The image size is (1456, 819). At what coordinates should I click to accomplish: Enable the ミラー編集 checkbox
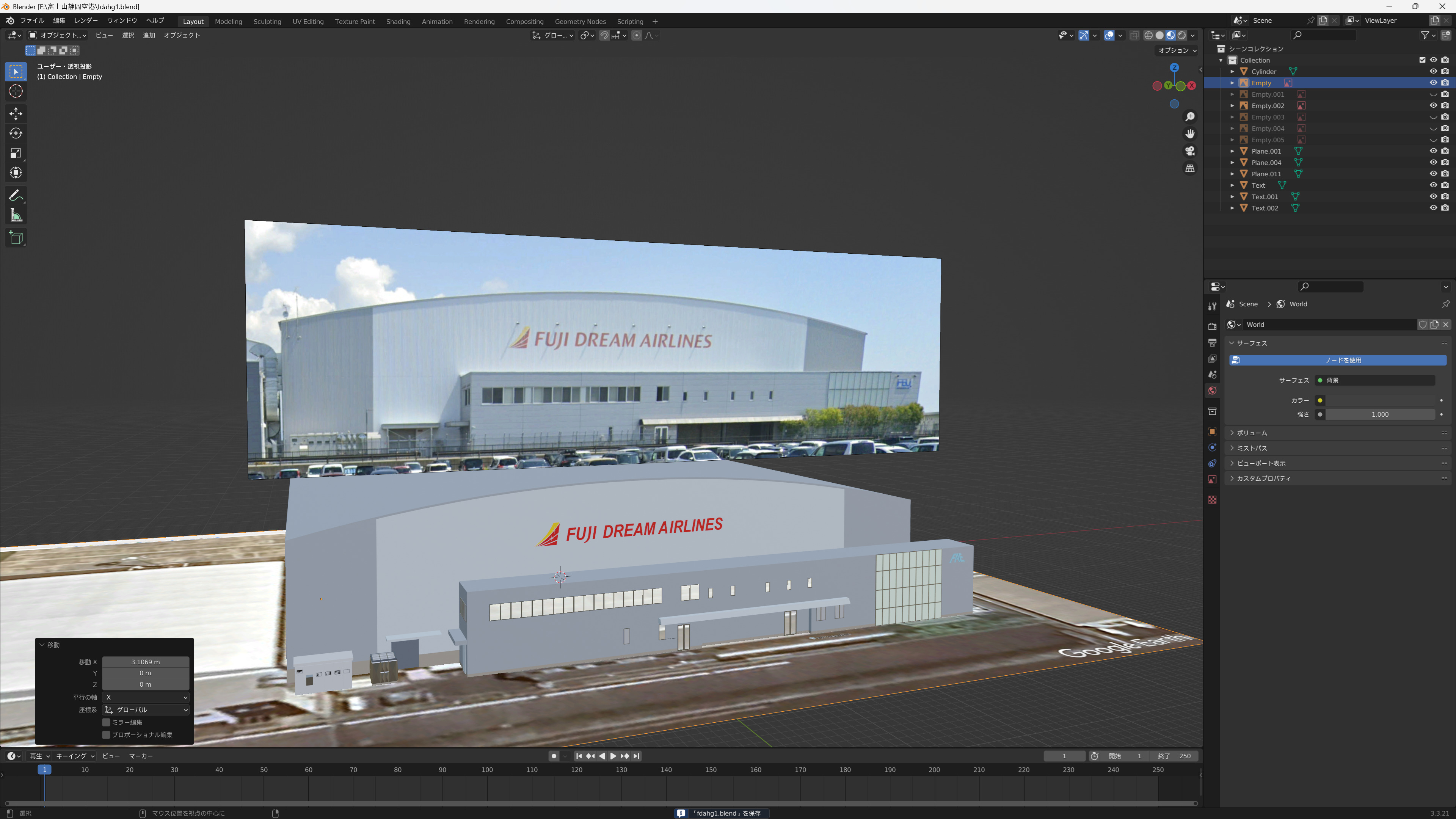pos(106,722)
